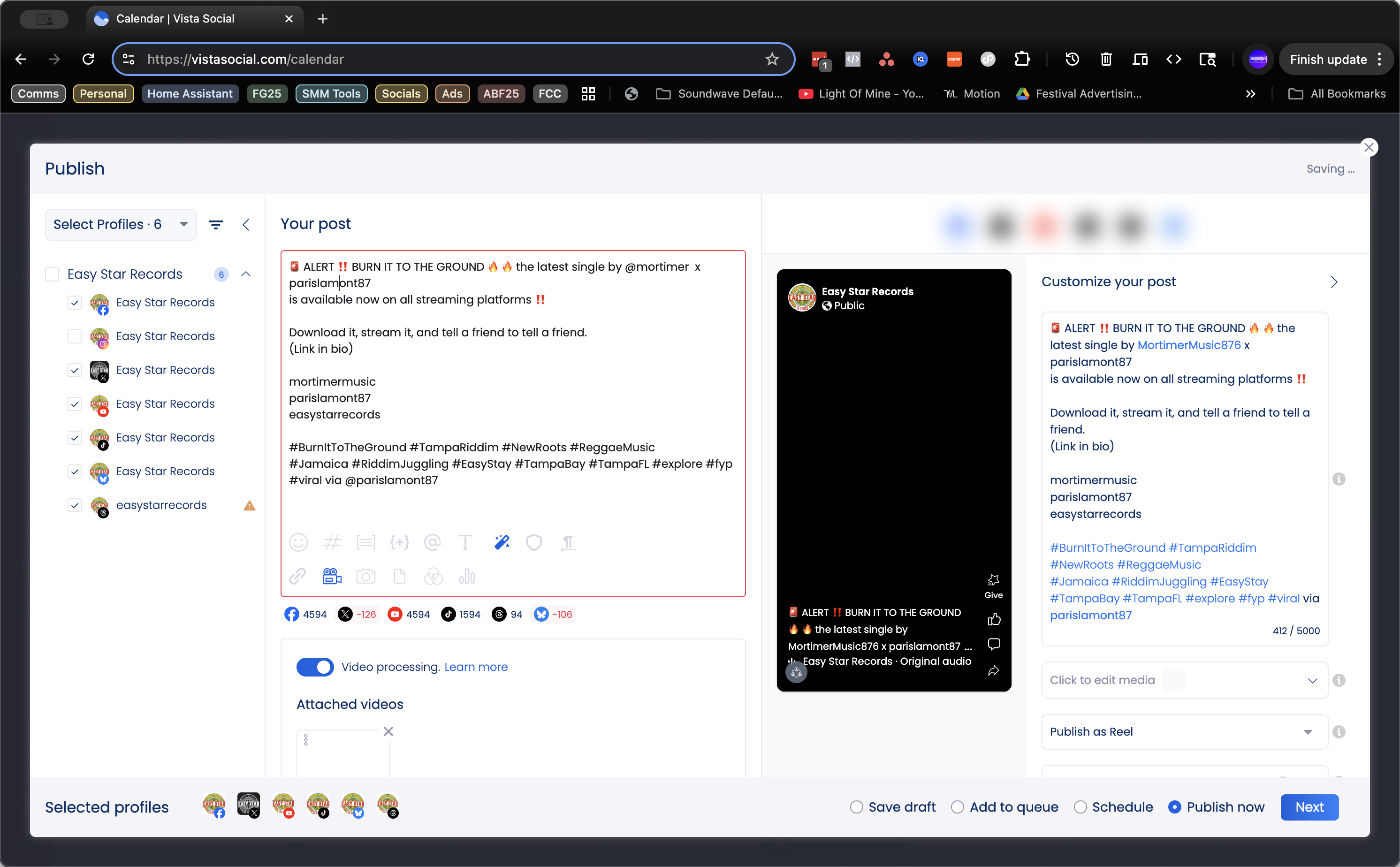Insert a link into the post

coord(297,576)
